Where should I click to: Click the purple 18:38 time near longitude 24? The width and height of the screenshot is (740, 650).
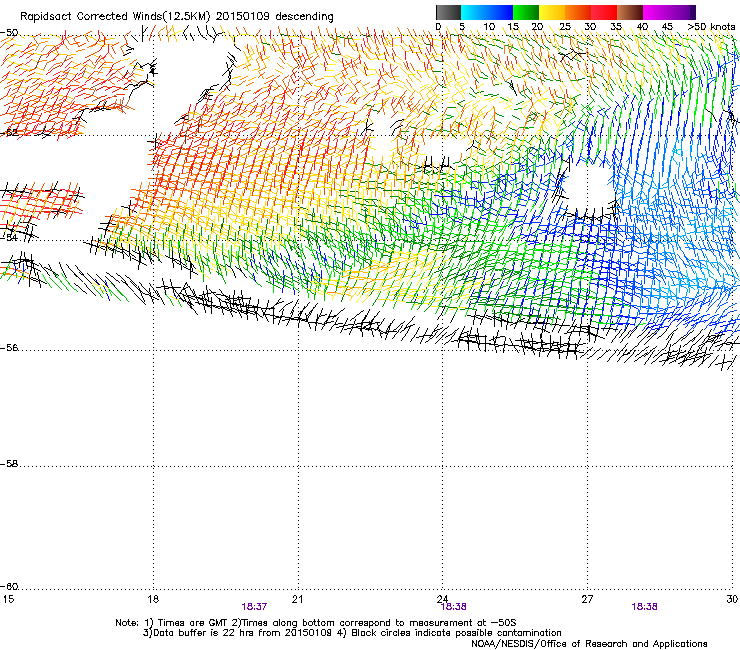click(454, 607)
